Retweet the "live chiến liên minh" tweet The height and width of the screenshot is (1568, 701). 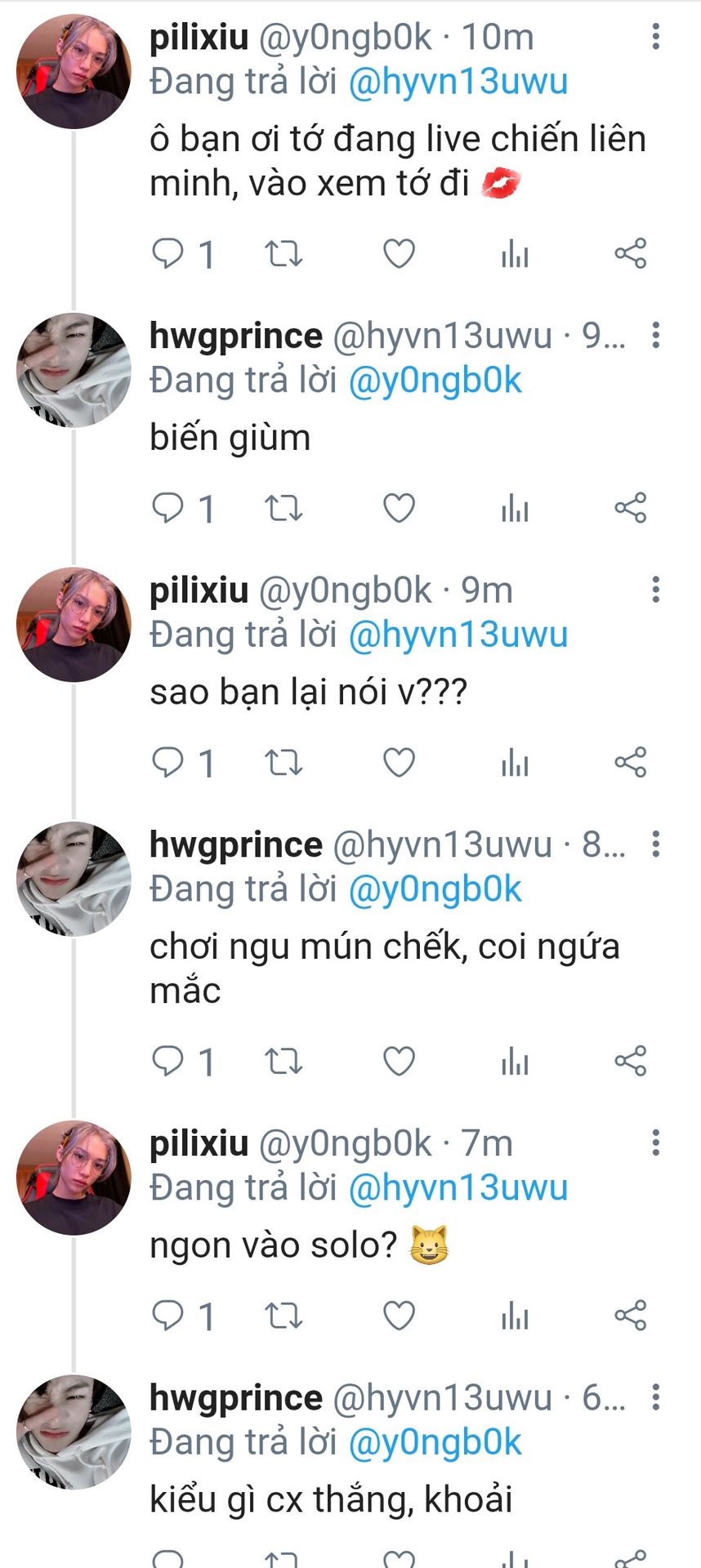tap(284, 253)
